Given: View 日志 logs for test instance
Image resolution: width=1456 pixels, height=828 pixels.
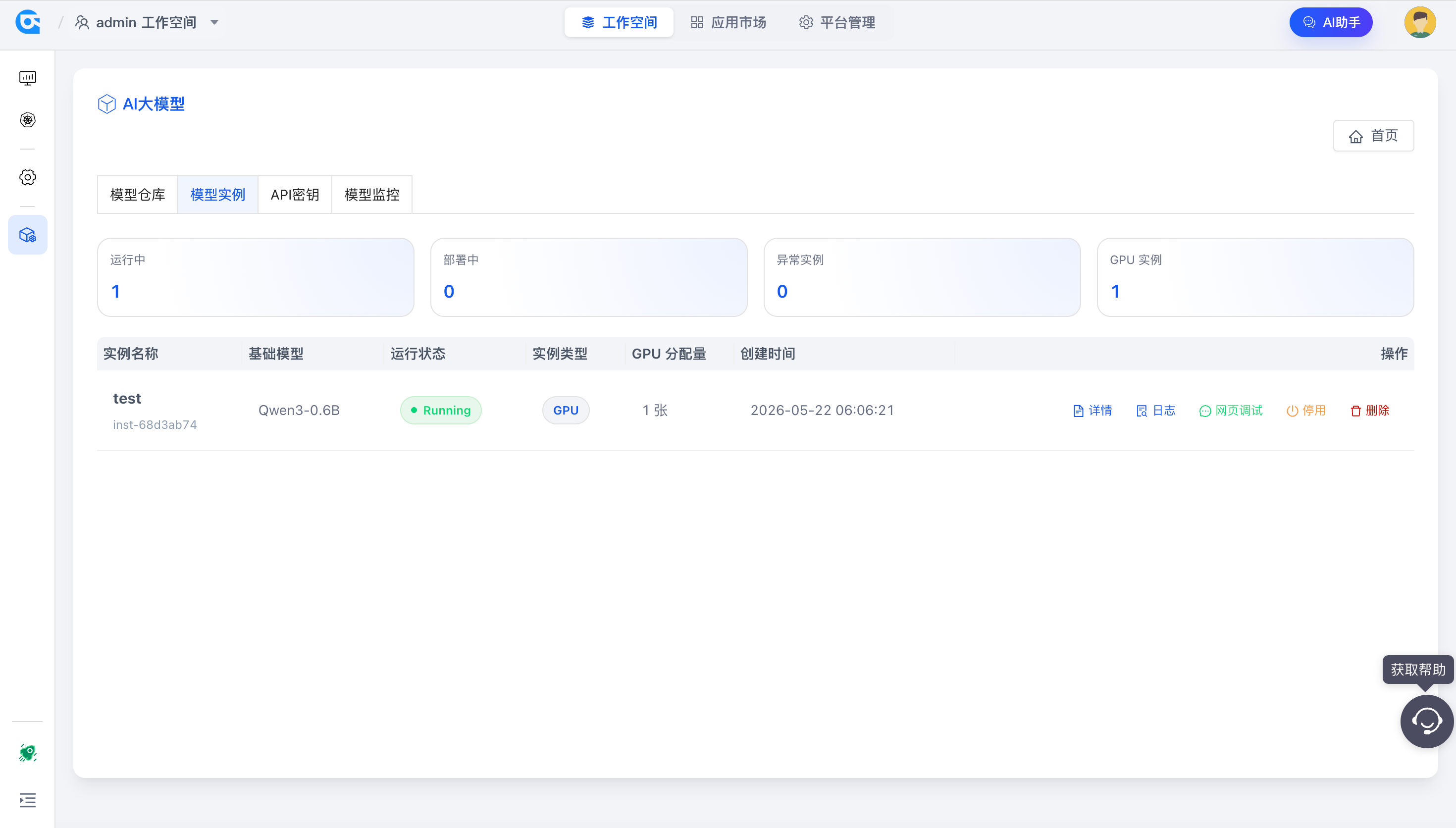Looking at the screenshot, I should pos(1155,410).
